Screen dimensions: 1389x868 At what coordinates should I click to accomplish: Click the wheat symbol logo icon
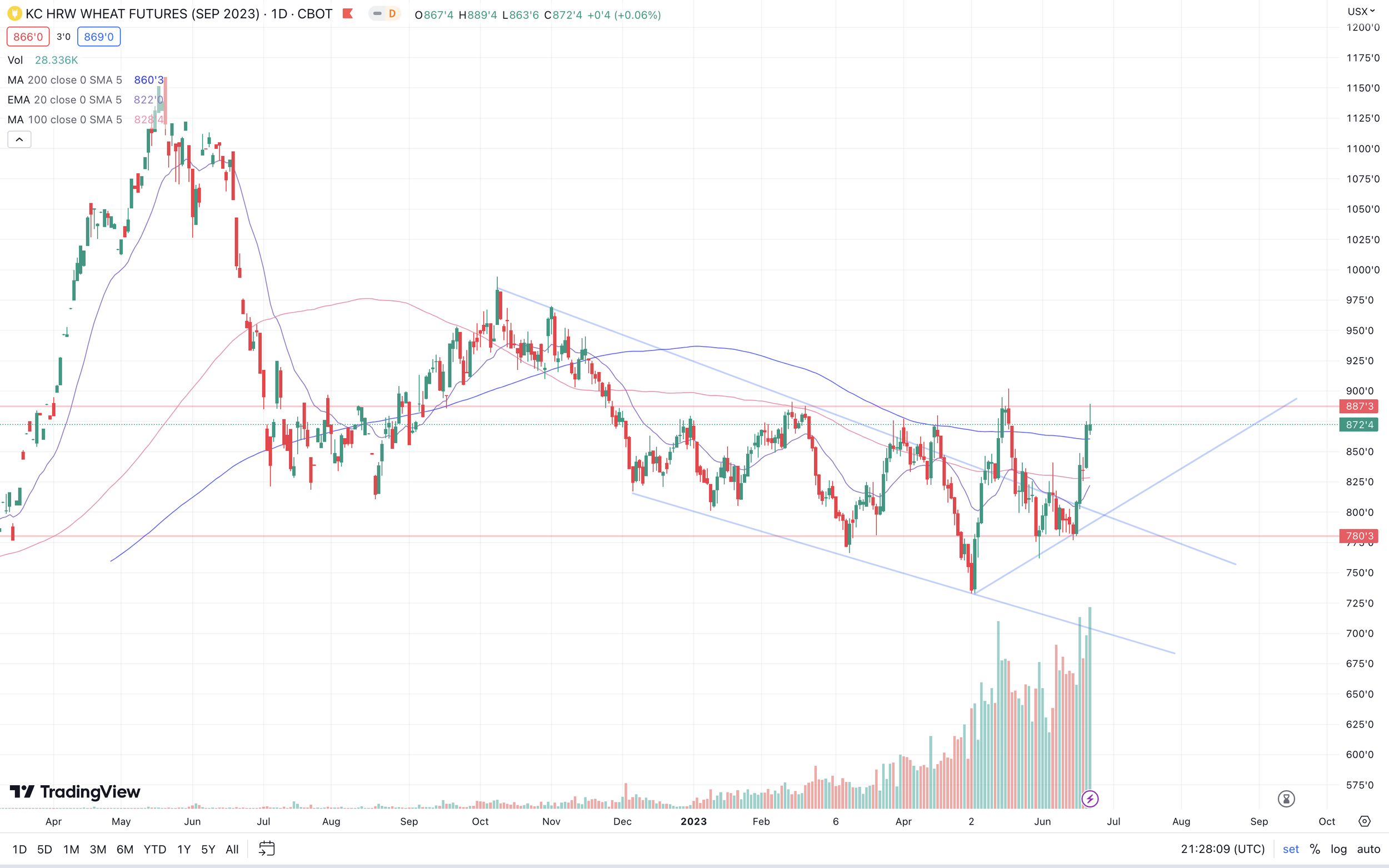click(14, 14)
